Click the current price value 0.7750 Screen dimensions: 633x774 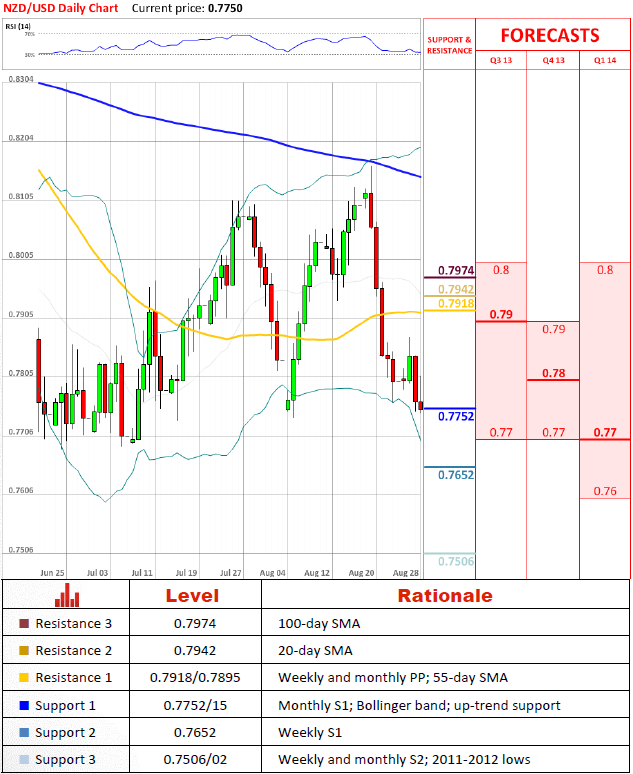pos(225,8)
